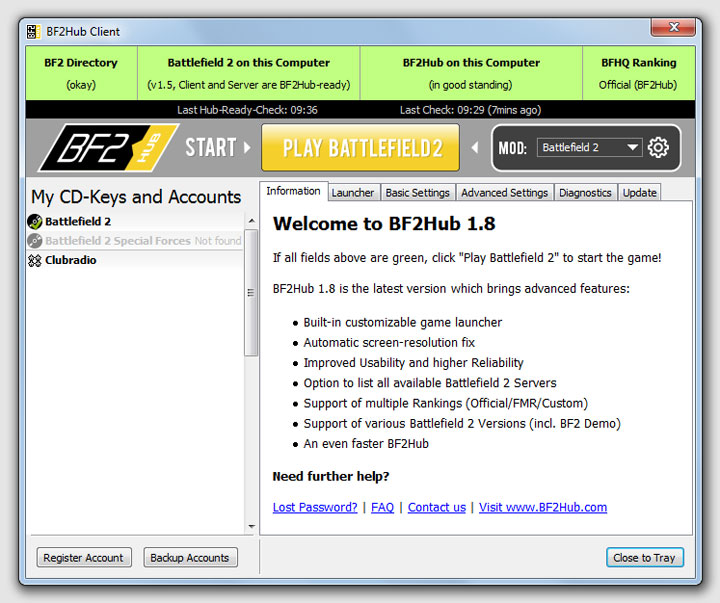Click the 'Not found' status label

[x=218, y=241]
